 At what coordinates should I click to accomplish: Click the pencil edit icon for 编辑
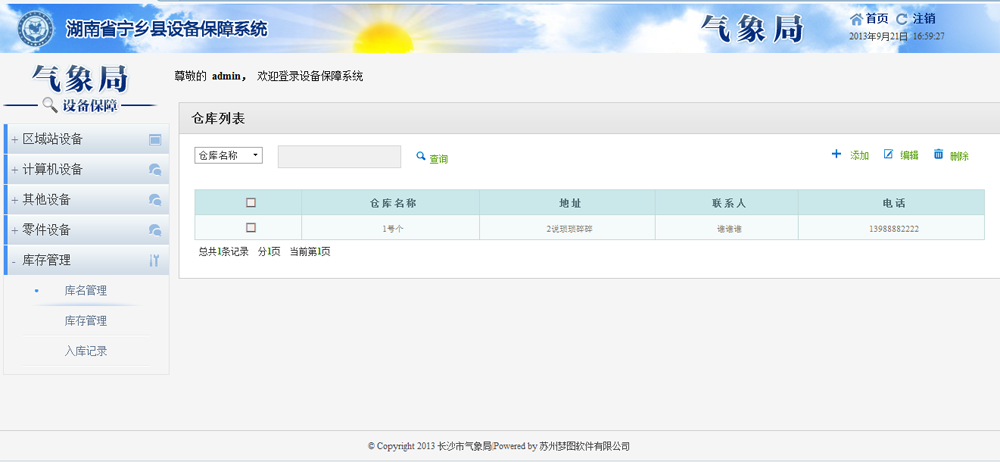pos(888,154)
